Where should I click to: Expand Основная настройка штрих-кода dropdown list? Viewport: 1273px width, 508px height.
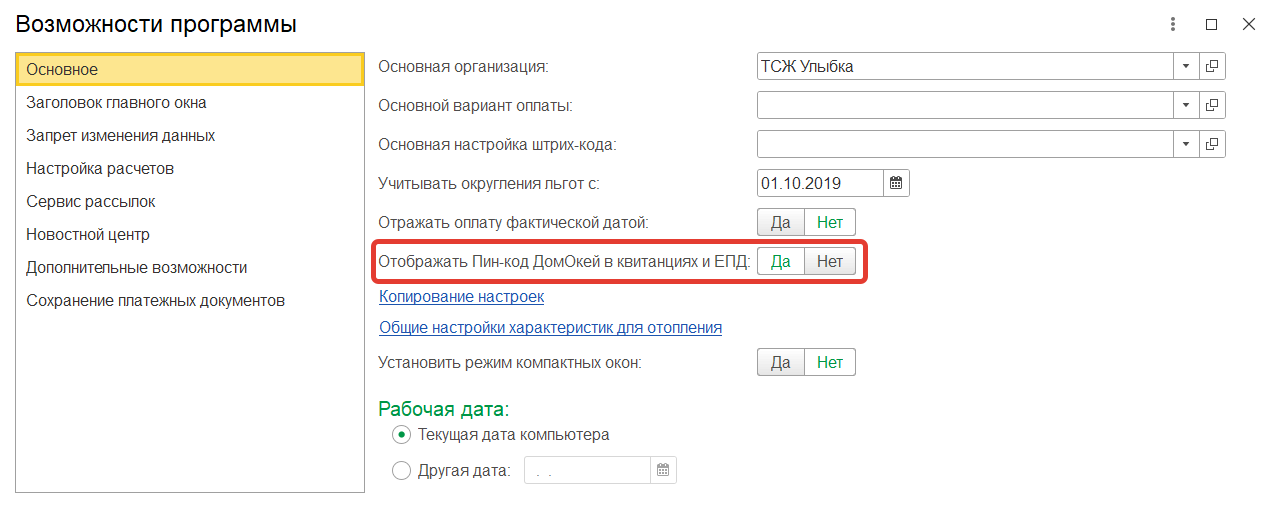coord(1186,144)
